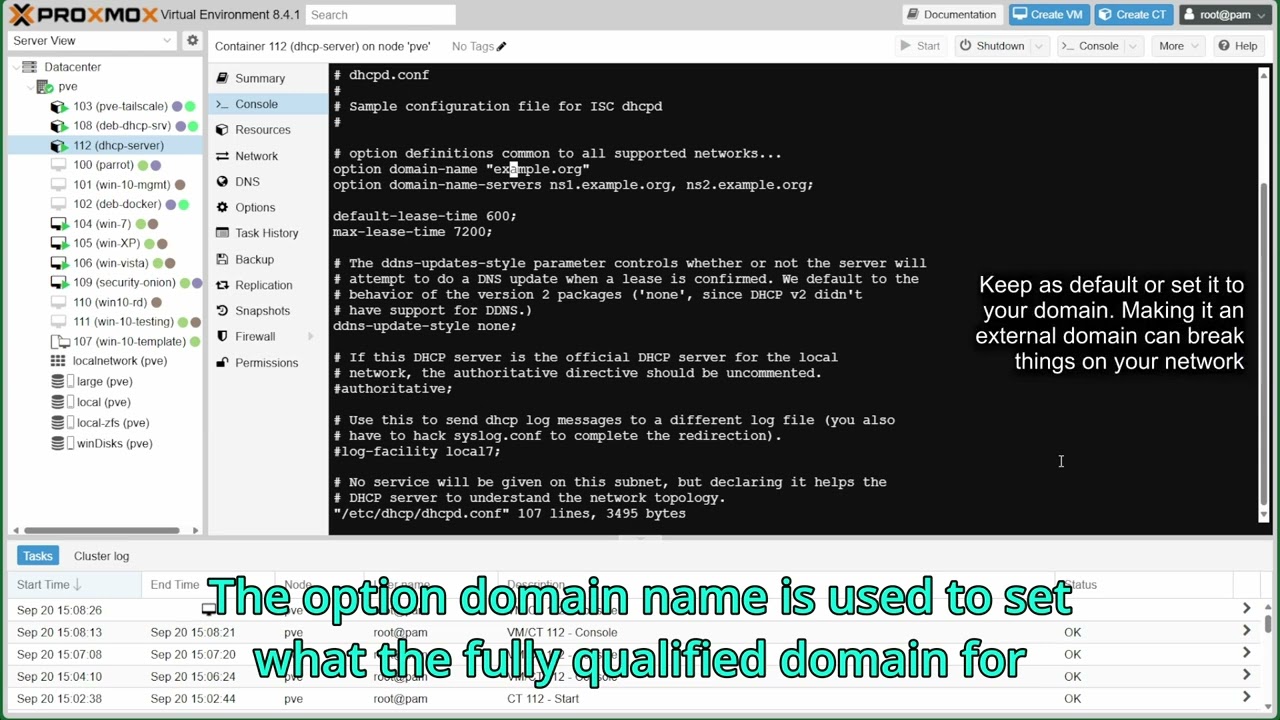Image resolution: width=1280 pixels, height=720 pixels.
Task: Click the task log vertical scrollbar
Action: point(1268,622)
